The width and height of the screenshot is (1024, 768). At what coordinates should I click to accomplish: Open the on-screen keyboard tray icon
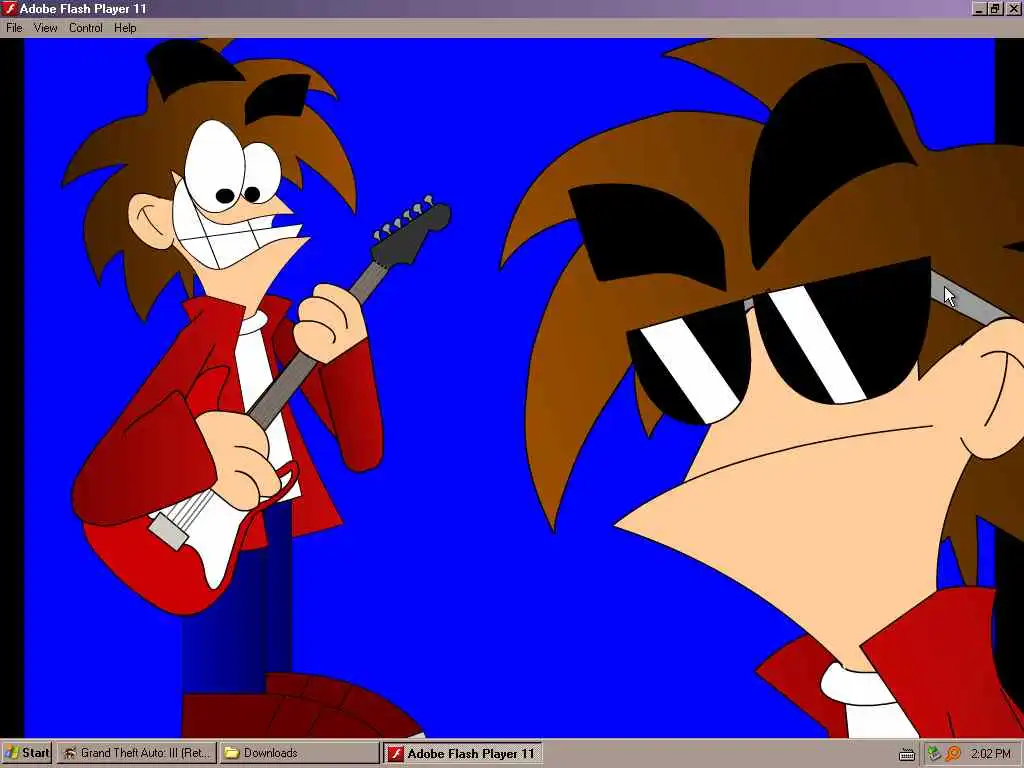(x=906, y=755)
